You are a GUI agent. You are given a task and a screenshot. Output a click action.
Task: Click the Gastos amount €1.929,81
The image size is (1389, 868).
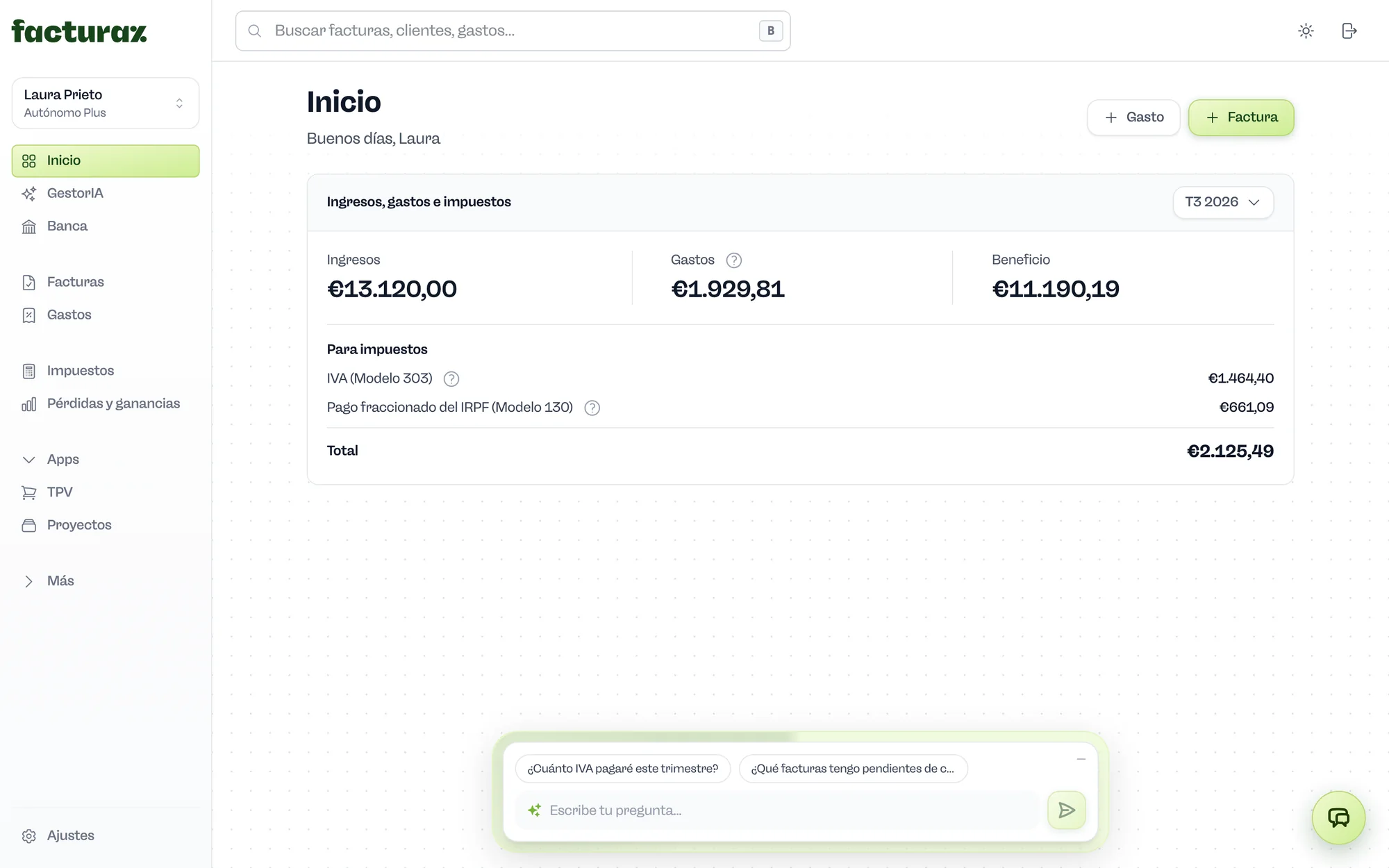728,290
